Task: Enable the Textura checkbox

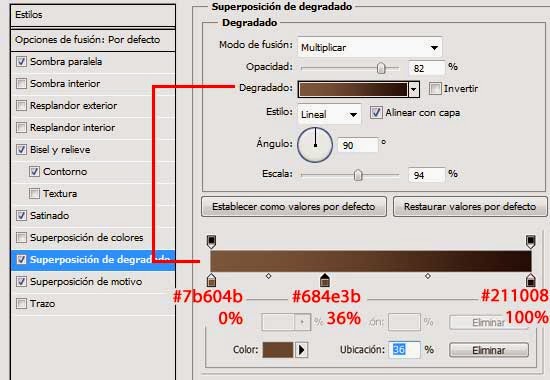Action: [34, 194]
